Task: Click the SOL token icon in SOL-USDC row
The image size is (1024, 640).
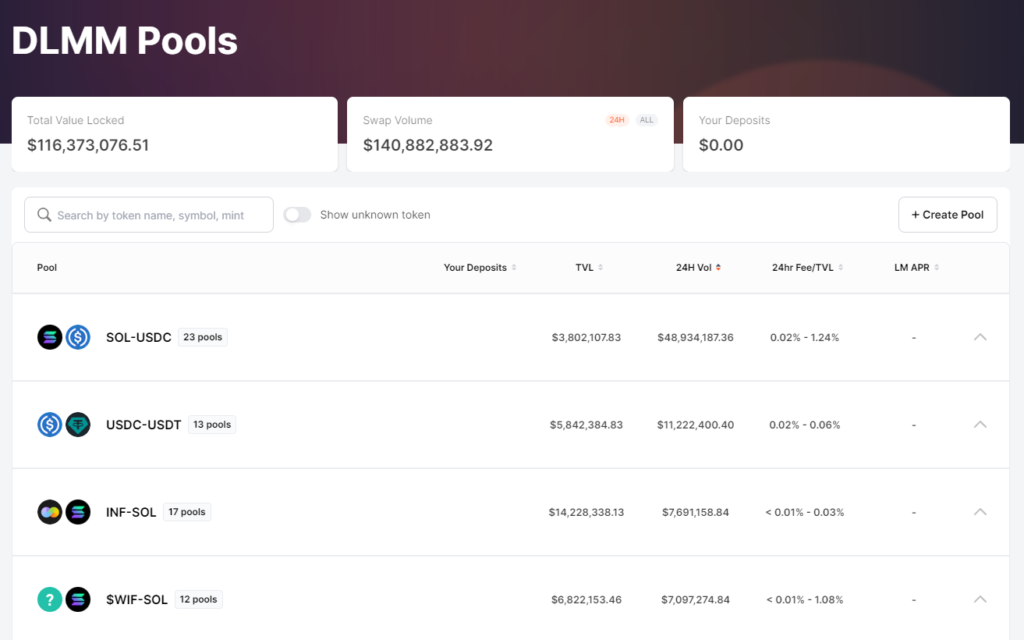Action: (50, 337)
